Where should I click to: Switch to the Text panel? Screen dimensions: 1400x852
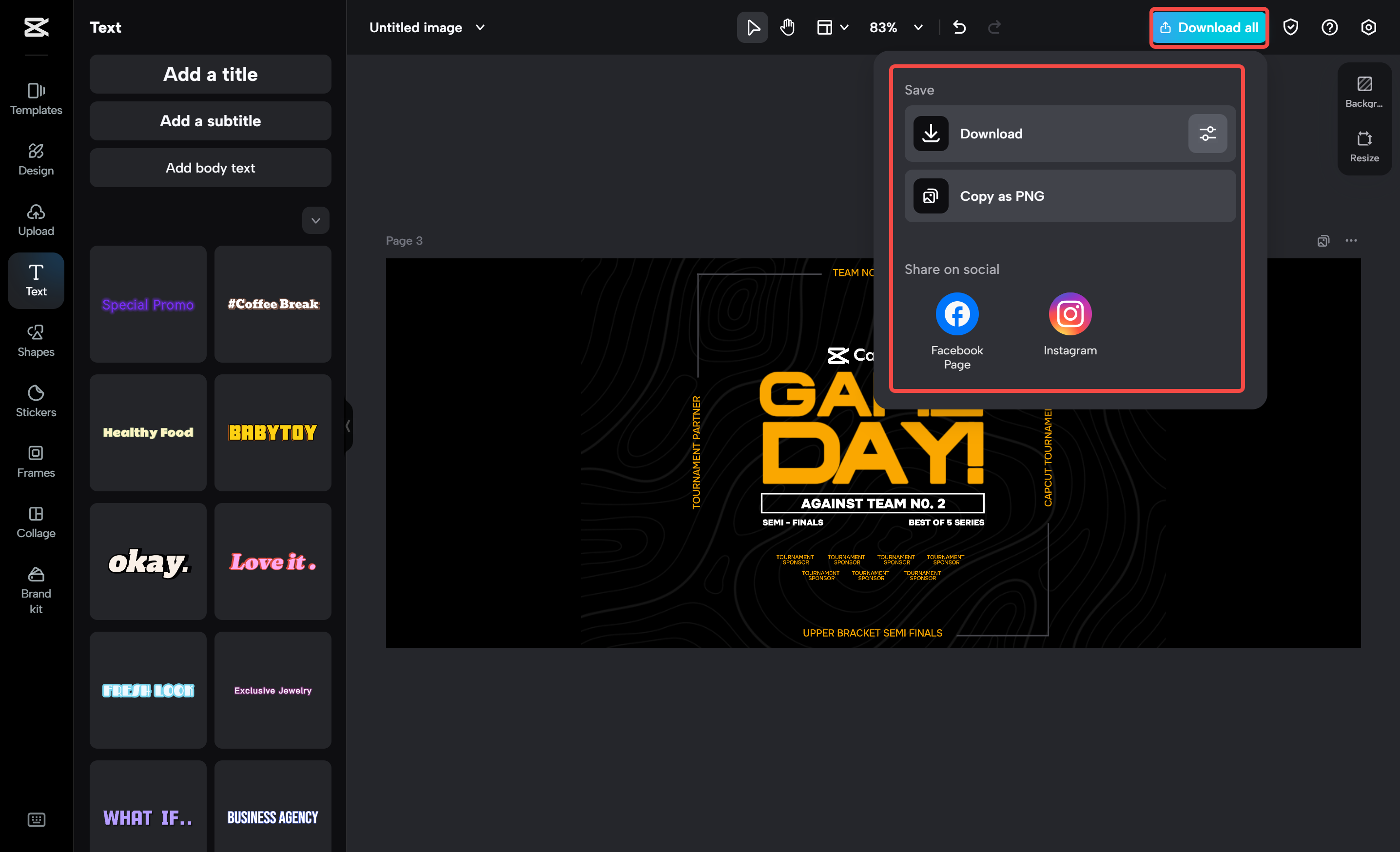[x=36, y=280]
